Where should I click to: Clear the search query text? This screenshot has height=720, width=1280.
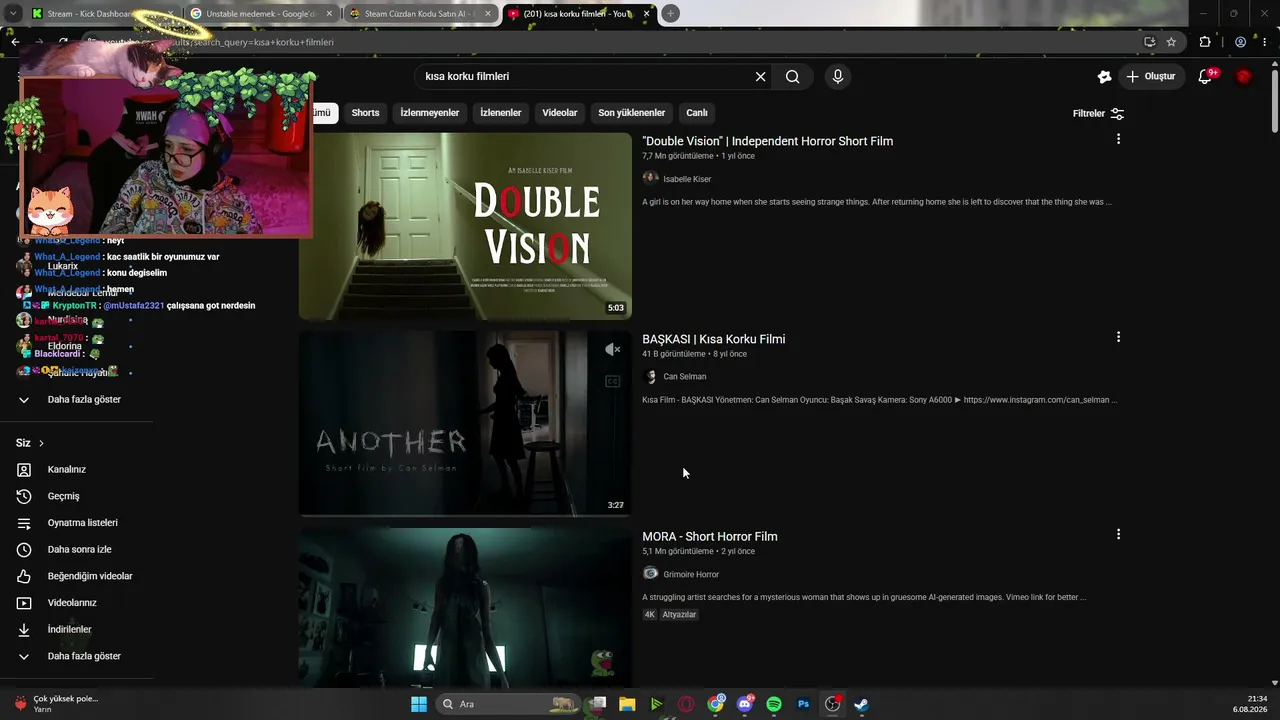[x=760, y=77]
